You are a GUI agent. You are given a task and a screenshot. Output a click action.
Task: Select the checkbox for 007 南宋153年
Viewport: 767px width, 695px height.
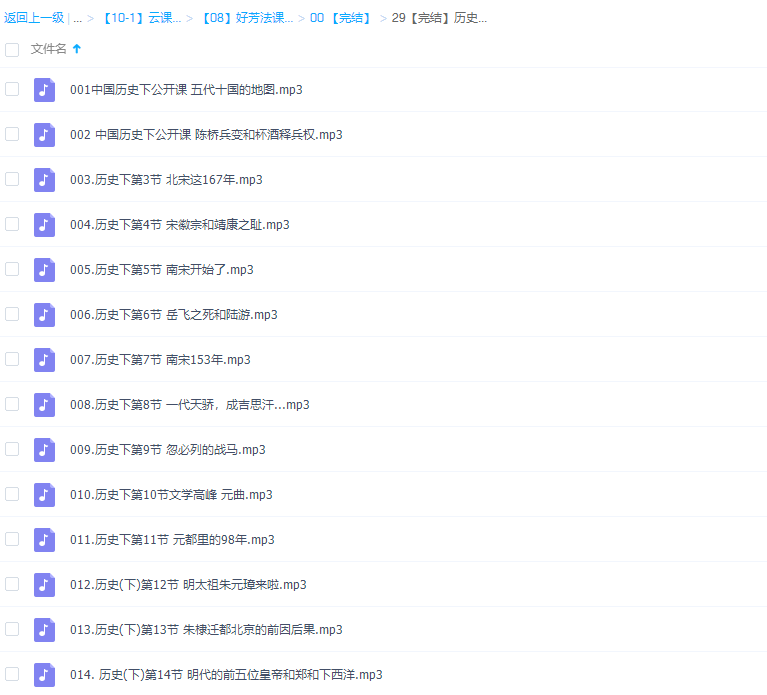[x=12, y=359]
